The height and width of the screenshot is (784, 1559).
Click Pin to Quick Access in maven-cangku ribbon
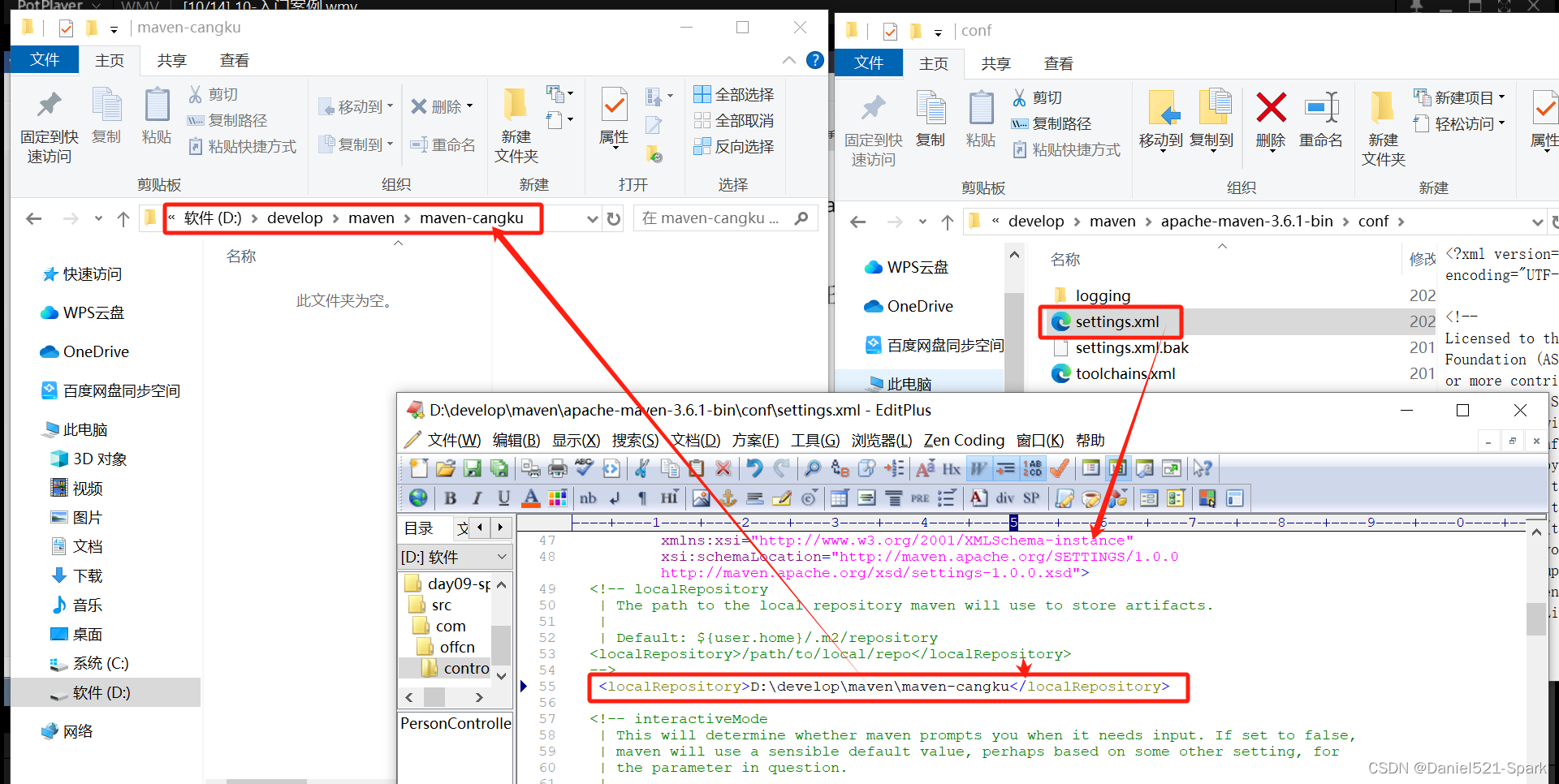(x=50, y=126)
